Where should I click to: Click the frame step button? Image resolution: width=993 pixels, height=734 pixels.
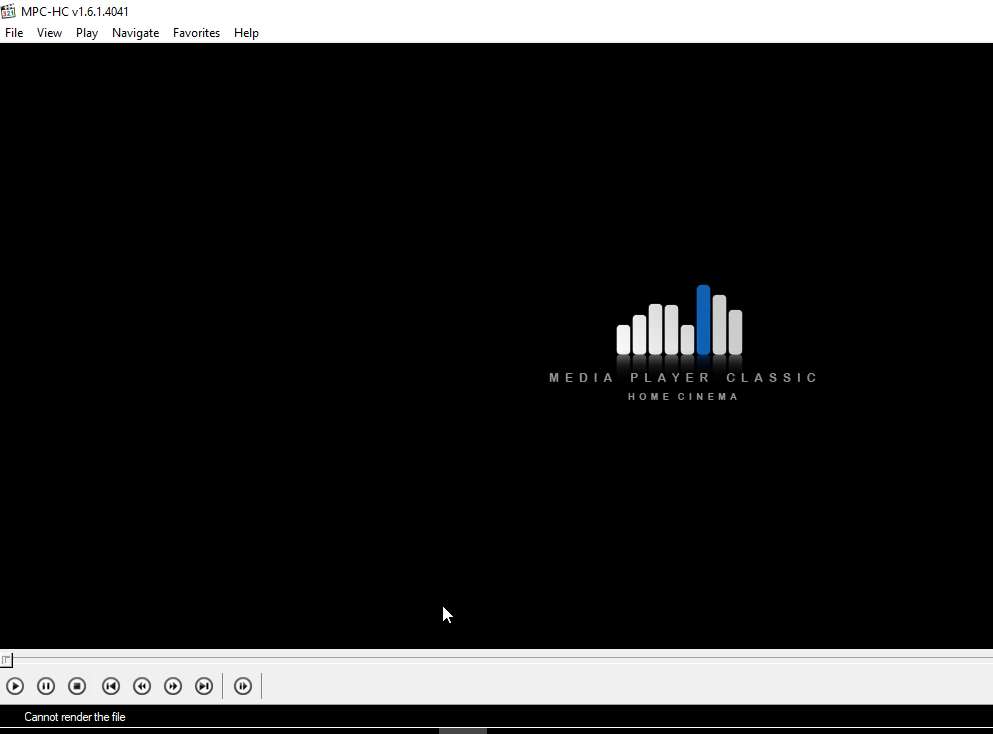click(x=243, y=686)
